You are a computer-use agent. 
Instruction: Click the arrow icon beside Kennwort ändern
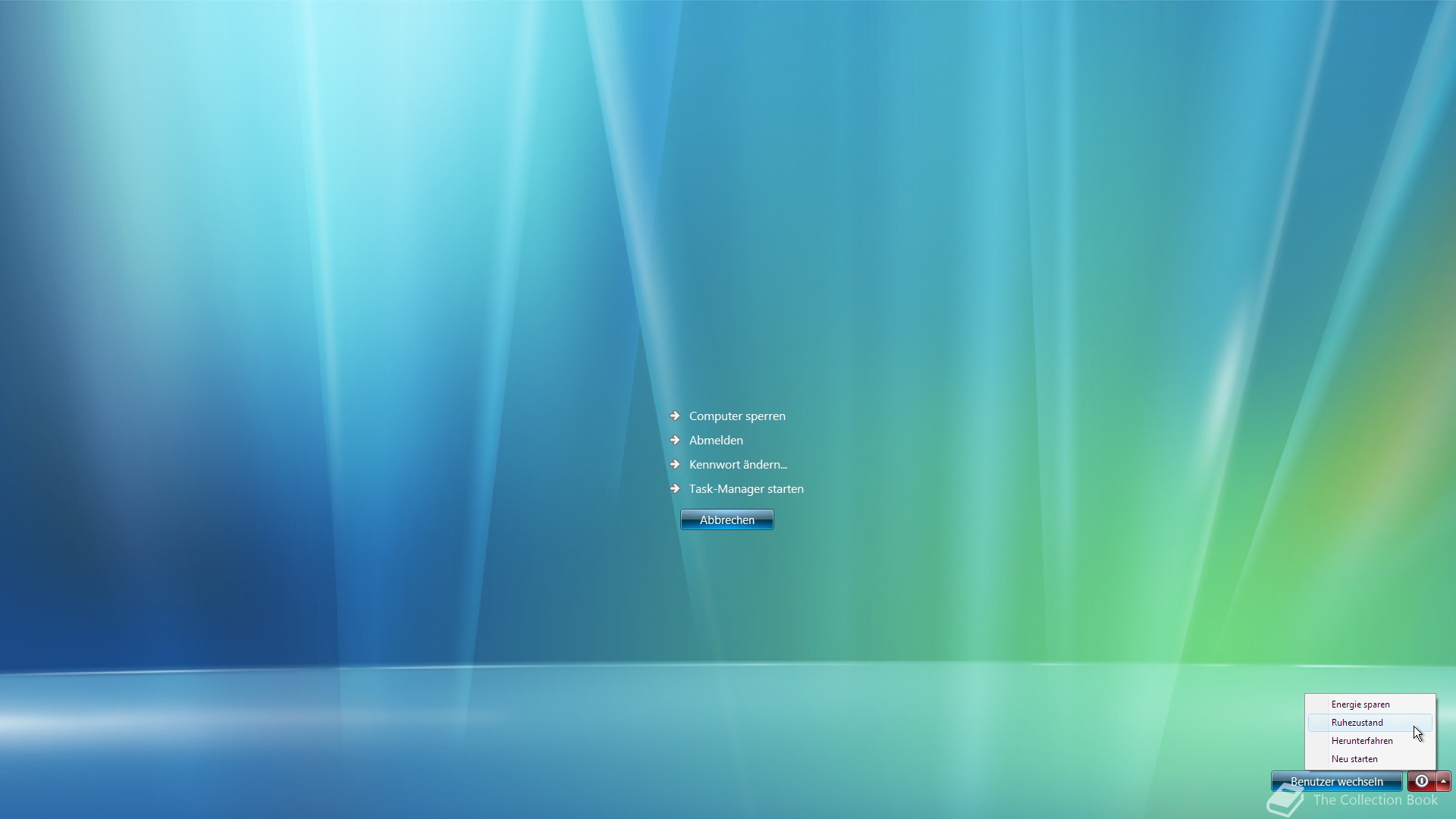[x=675, y=464]
